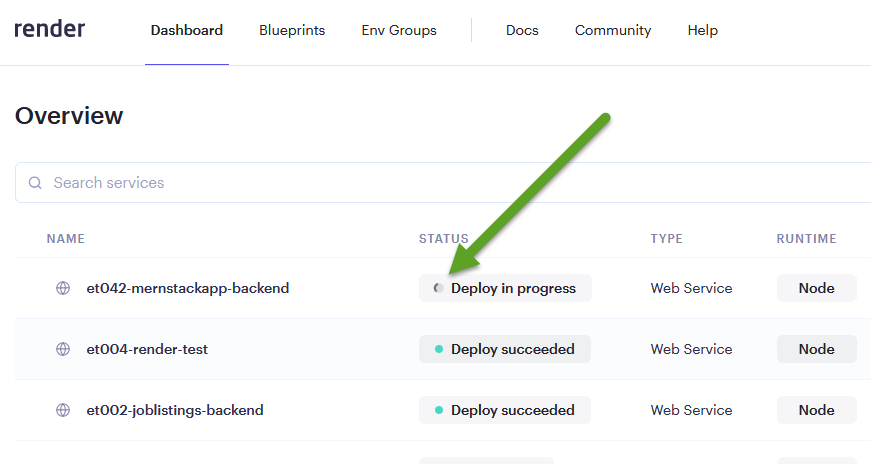Click the deploy in progress spinner icon
The width and height of the screenshot is (871, 464).
pos(438,288)
